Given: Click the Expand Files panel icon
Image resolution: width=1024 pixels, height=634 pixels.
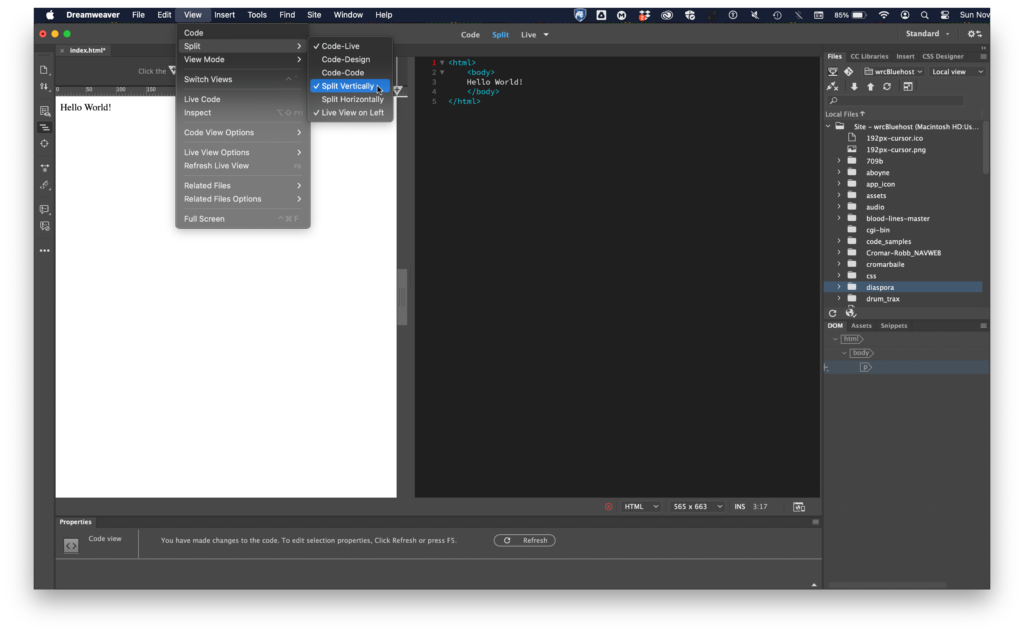Looking at the screenshot, I should click(907, 87).
